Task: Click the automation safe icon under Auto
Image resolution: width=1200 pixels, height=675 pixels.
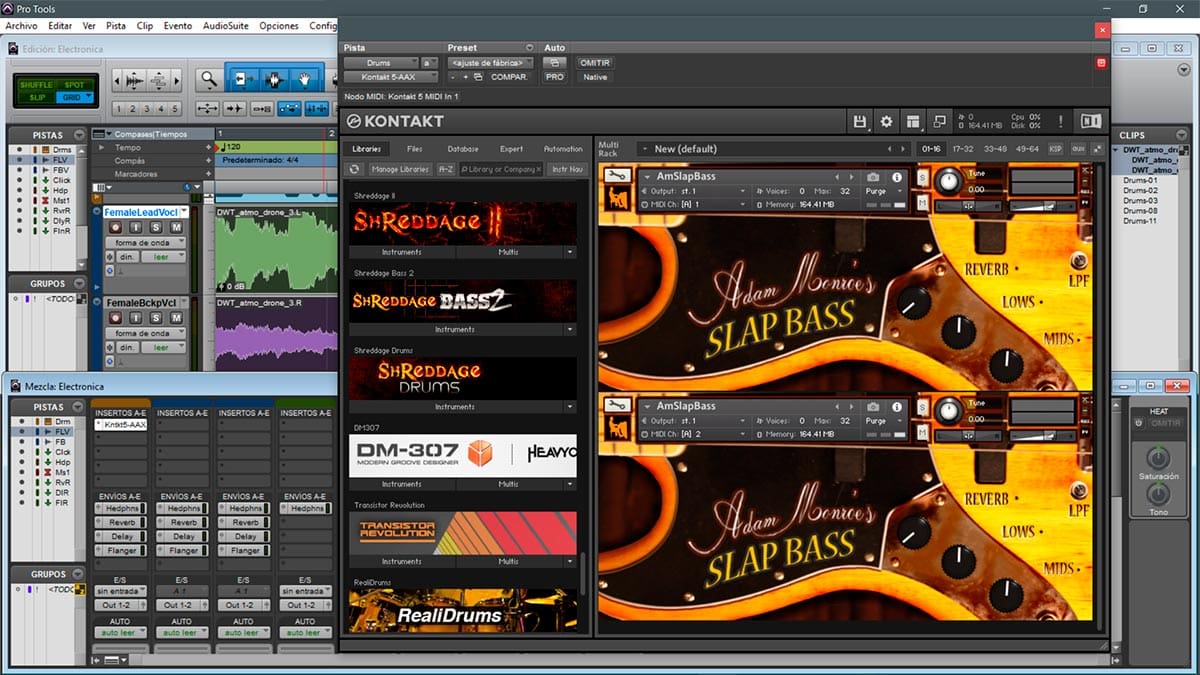Action: [x=554, y=62]
